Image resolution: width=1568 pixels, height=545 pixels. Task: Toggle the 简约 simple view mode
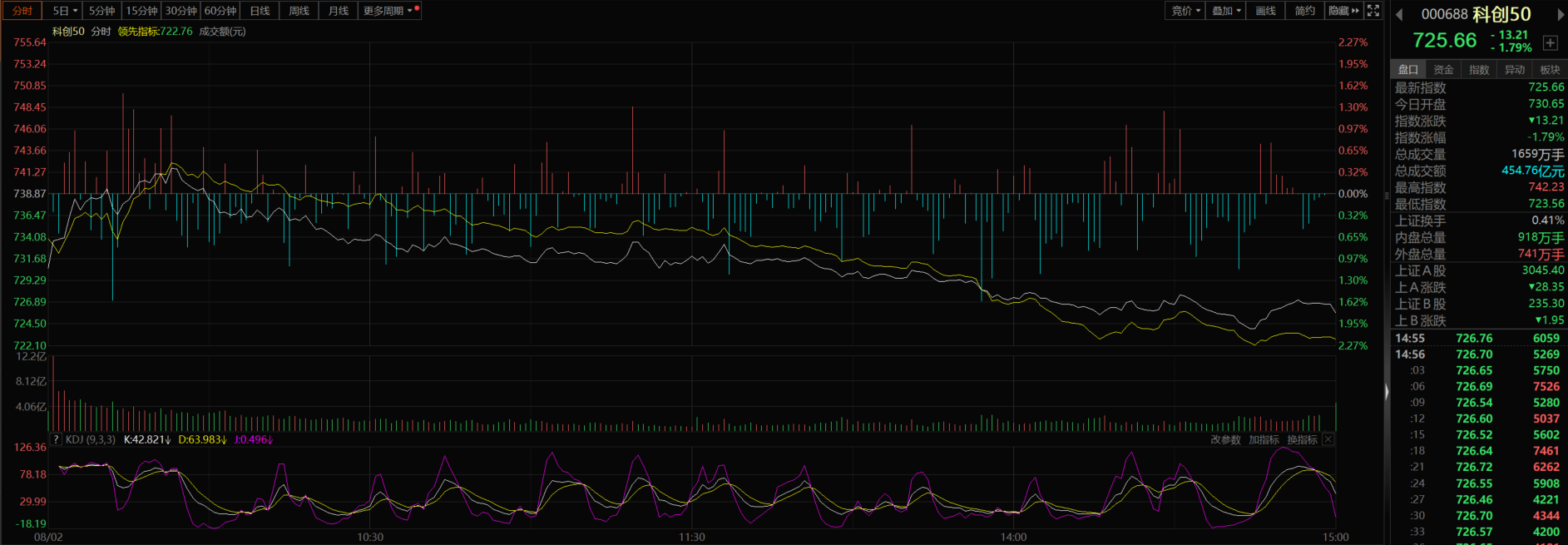[1304, 11]
